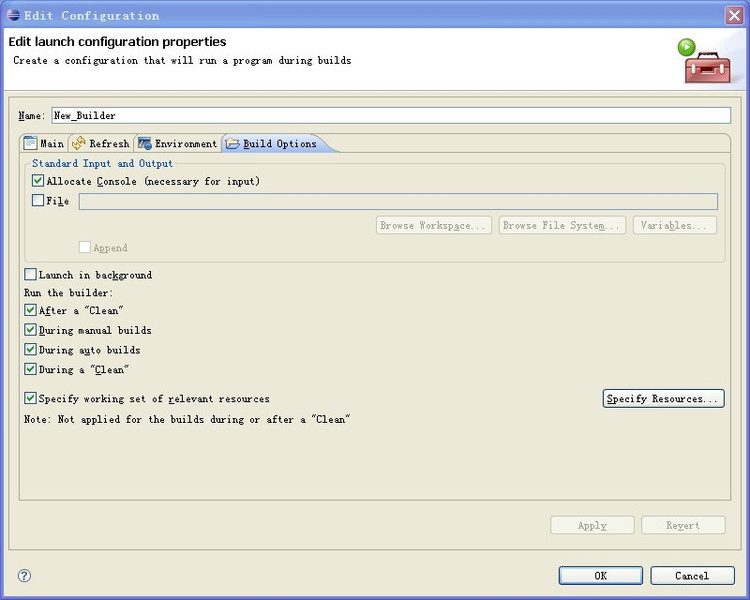Click the Name field containing New_Builder
The height and width of the screenshot is (600, 750).
click(391, 115)
